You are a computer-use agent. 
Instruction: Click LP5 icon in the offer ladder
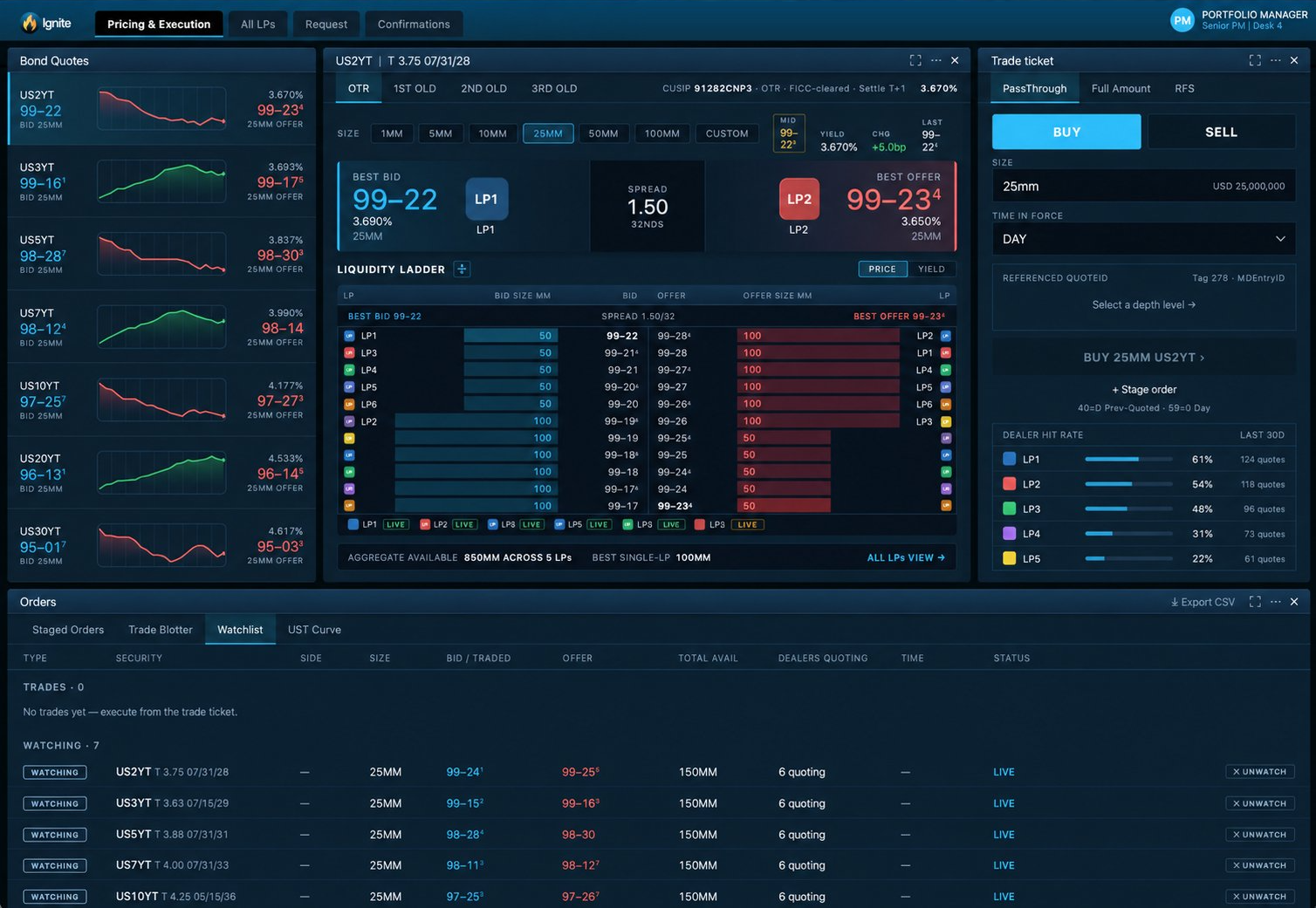(x=945, y=387)
